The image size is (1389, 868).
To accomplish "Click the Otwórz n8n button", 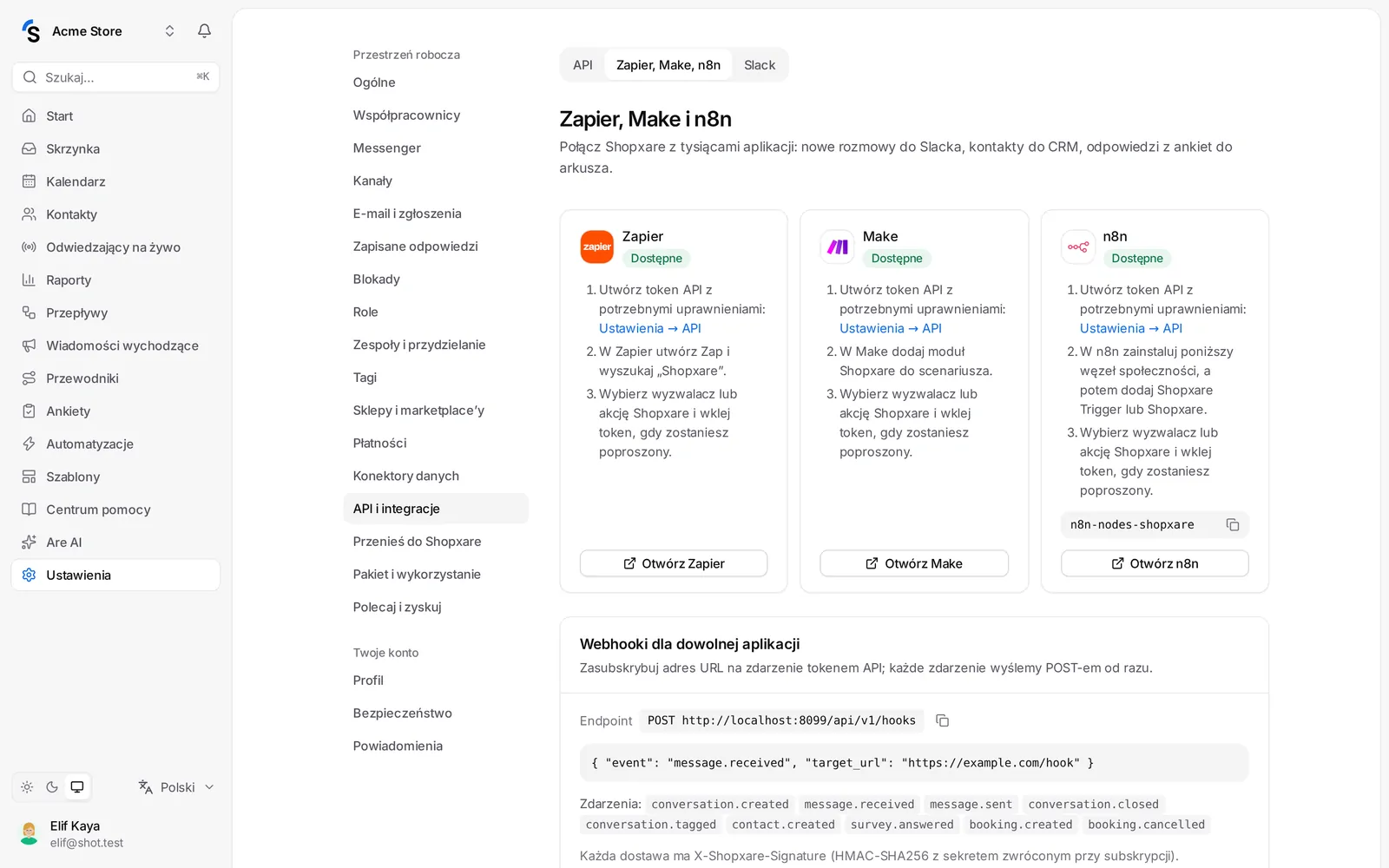I will (x=1155, y=563).
